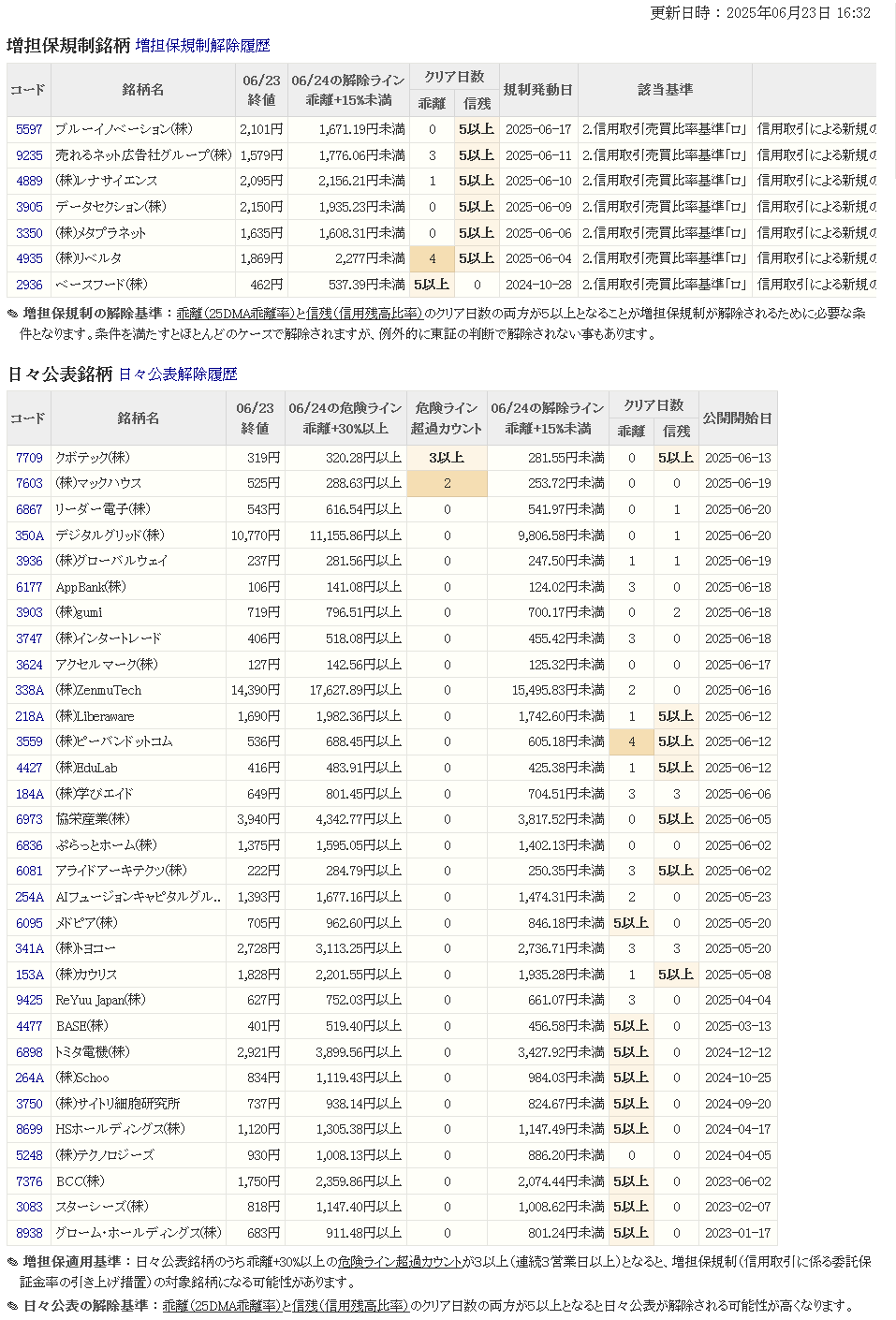
Task: Select the date 2025-06-17 in 規制発動日 column
Action: (538, 129)
